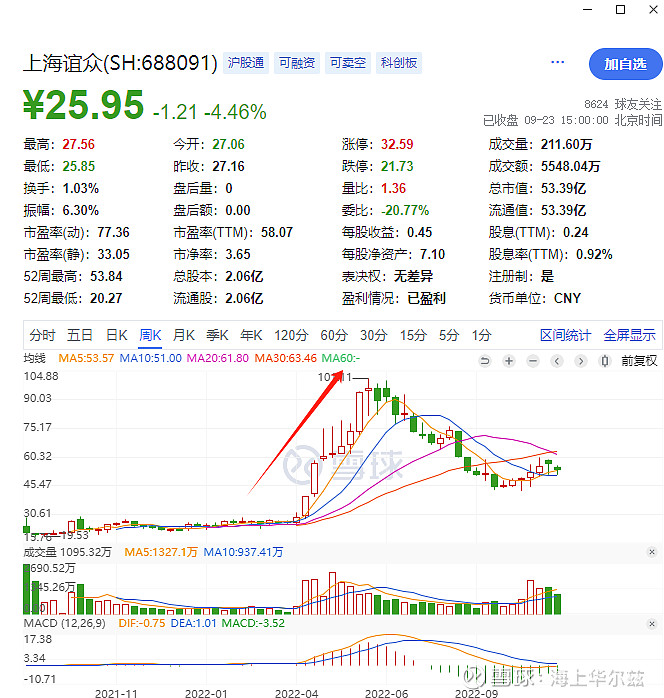The height and width of the screenshot is (698, 664).
Task: Click the -1.21 -4.46% price change
Action: pyautogui.click(x=209, y=112)
